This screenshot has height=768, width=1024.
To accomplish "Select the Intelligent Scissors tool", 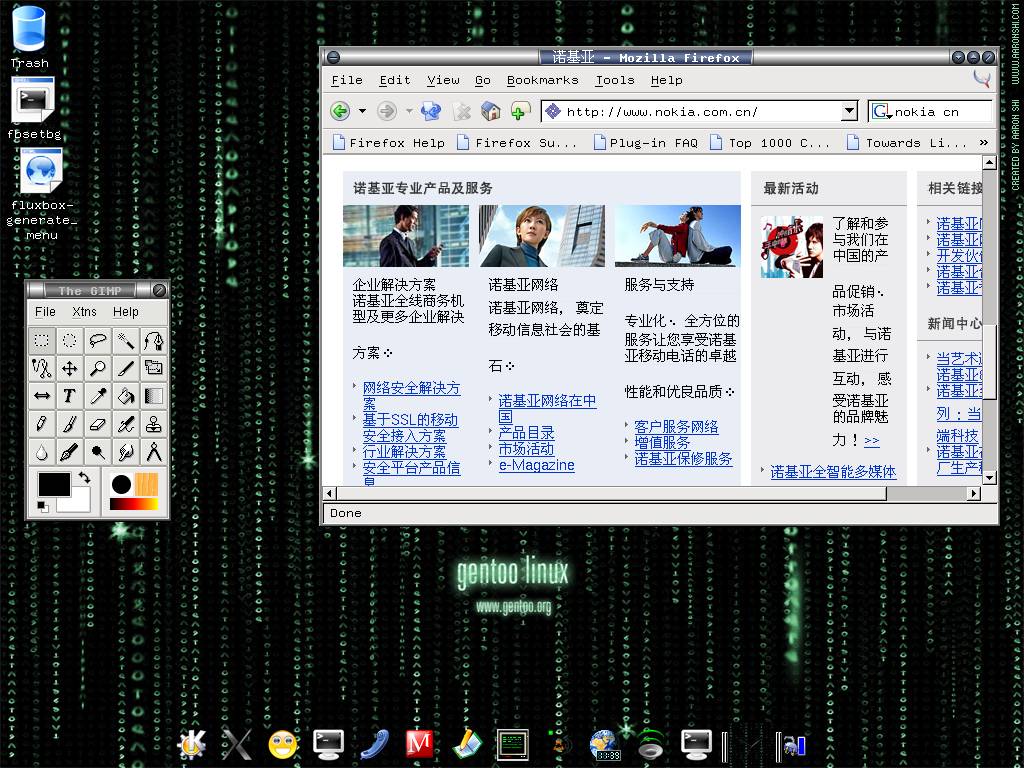I will tap(42, 368).
